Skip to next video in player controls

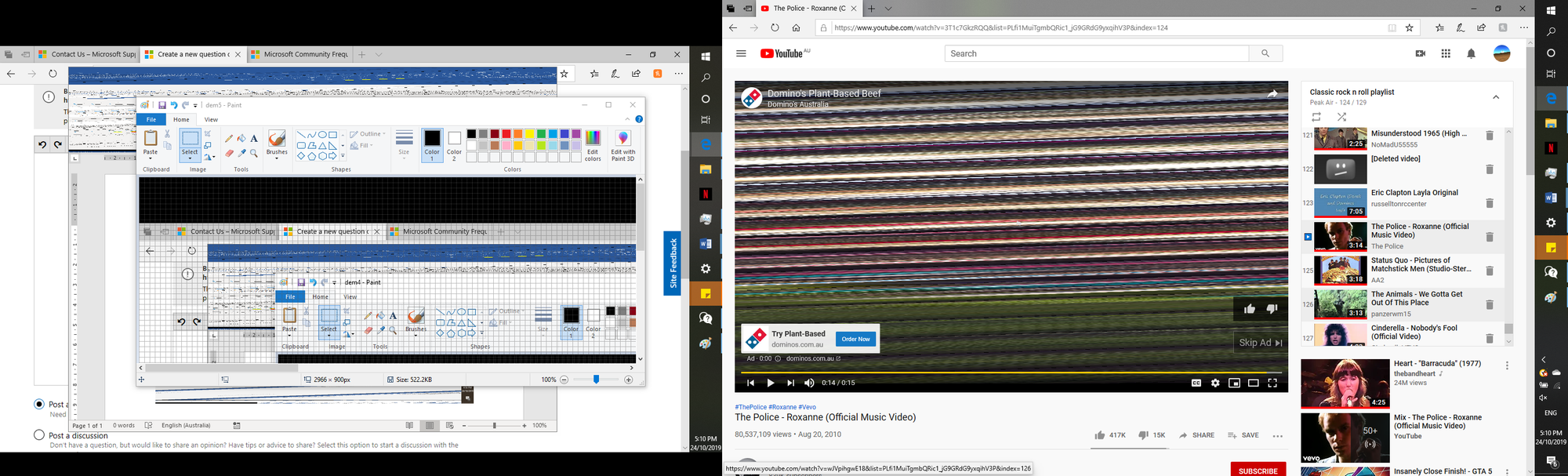(x=790, y=383)
